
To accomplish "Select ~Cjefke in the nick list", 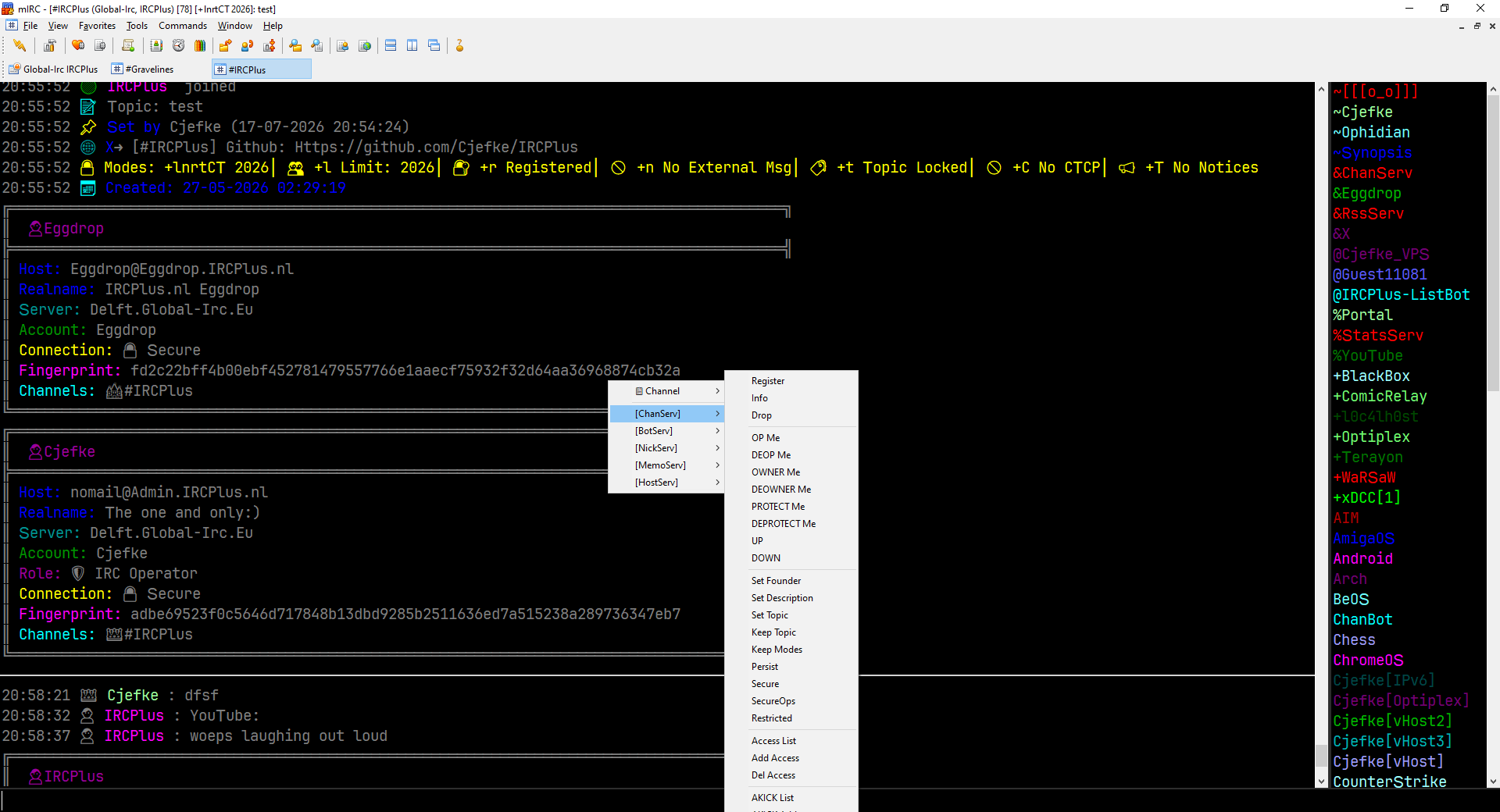I will tap(1362, 112).
